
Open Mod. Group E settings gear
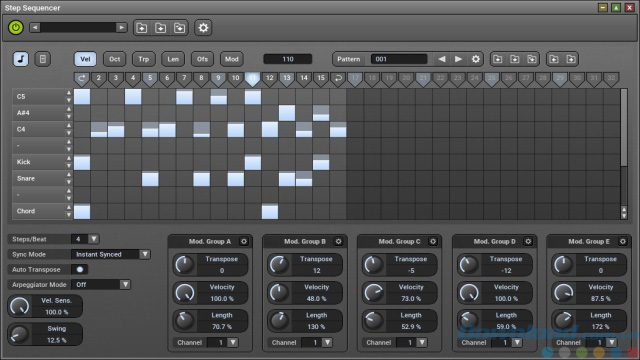pos(622,242)
